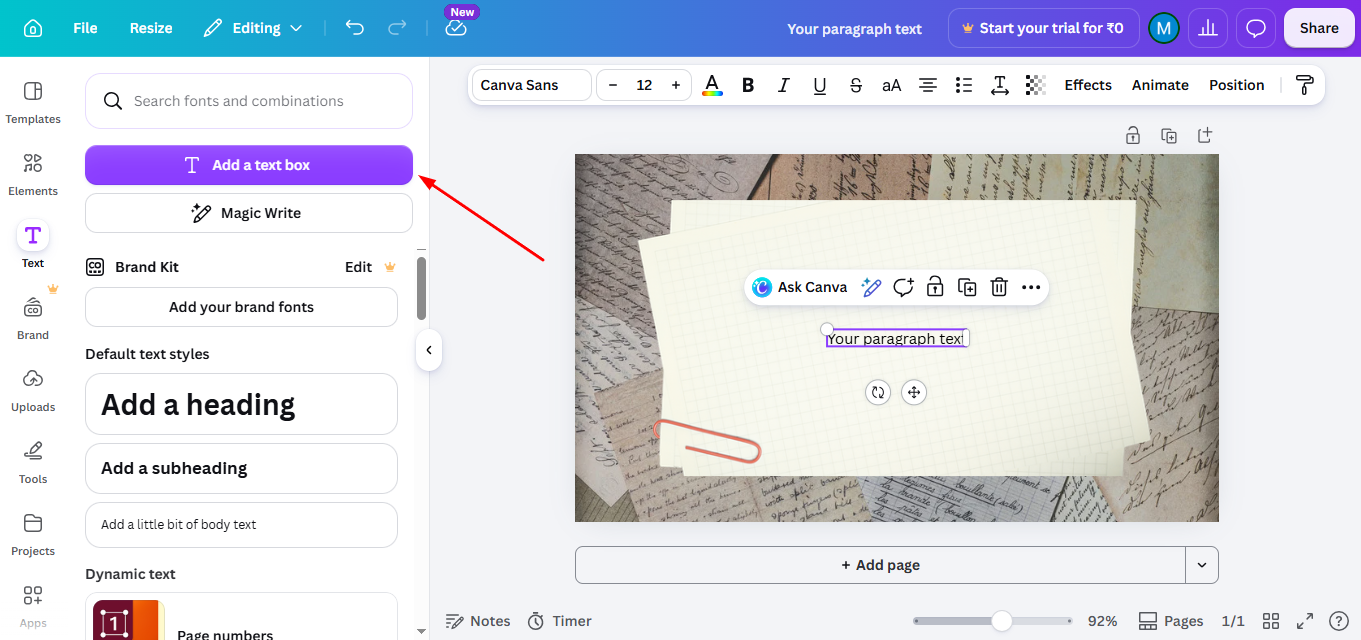Open Elements in sidebar
1361x640 pixels.
click(33, 175)
